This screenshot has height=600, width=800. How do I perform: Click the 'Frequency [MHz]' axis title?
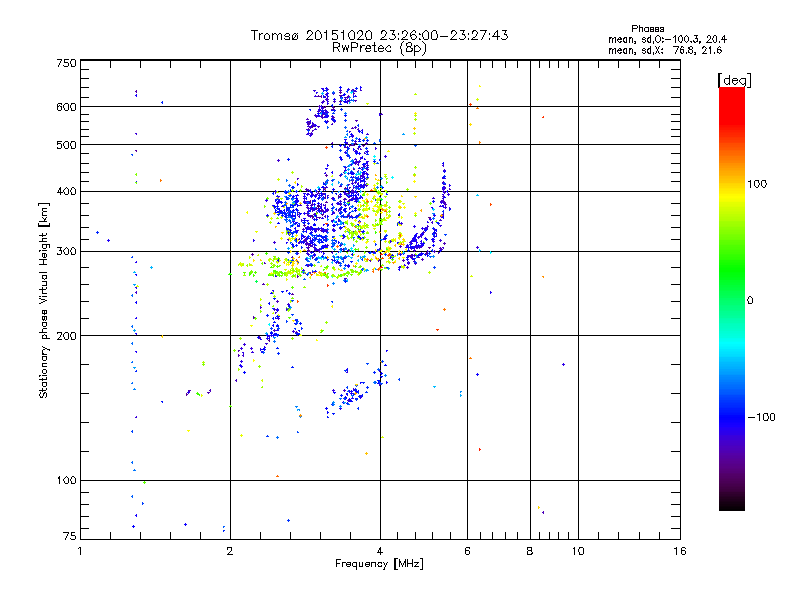(x=379, y=564)
